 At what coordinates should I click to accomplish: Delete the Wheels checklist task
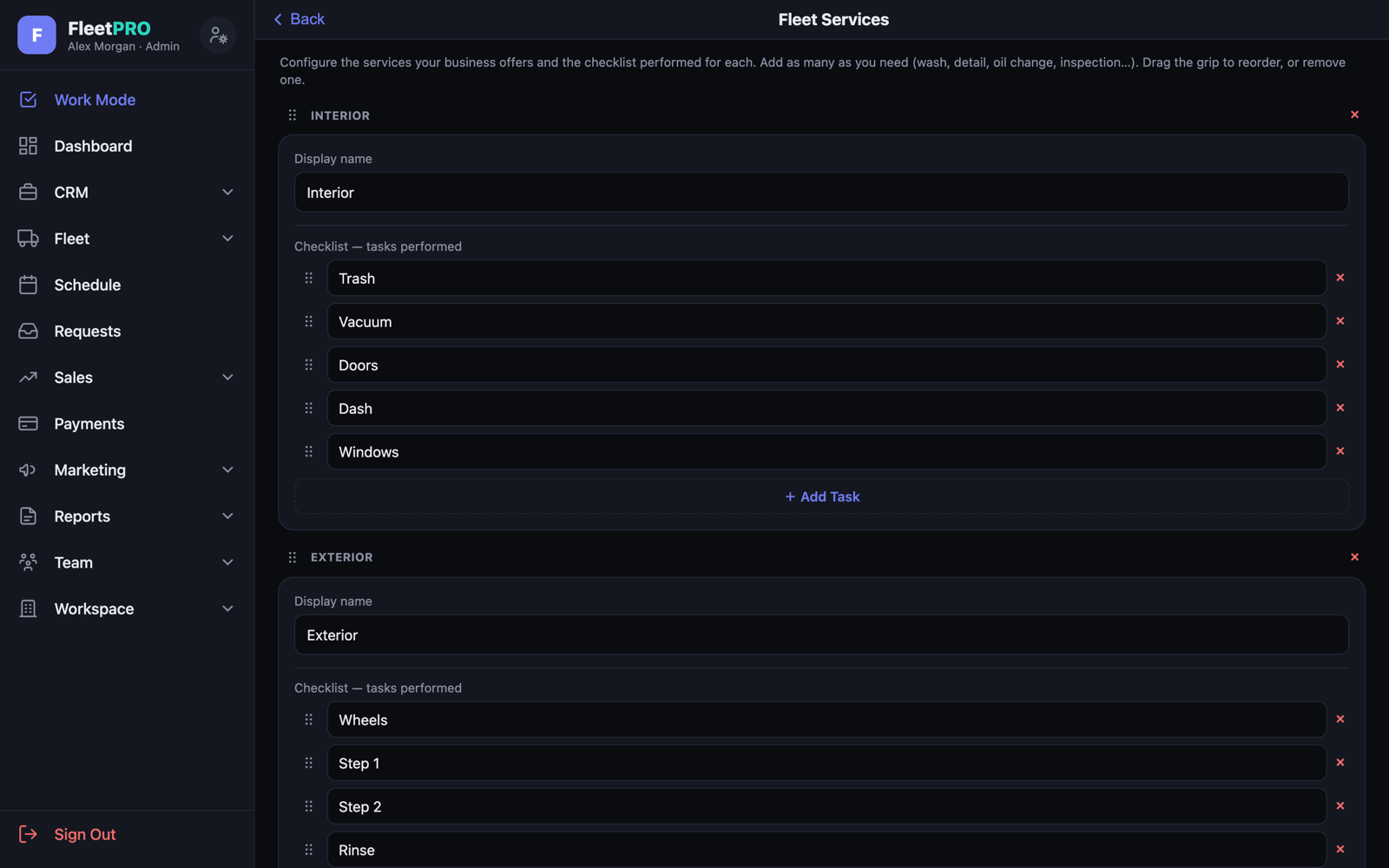coord(1340,720)
